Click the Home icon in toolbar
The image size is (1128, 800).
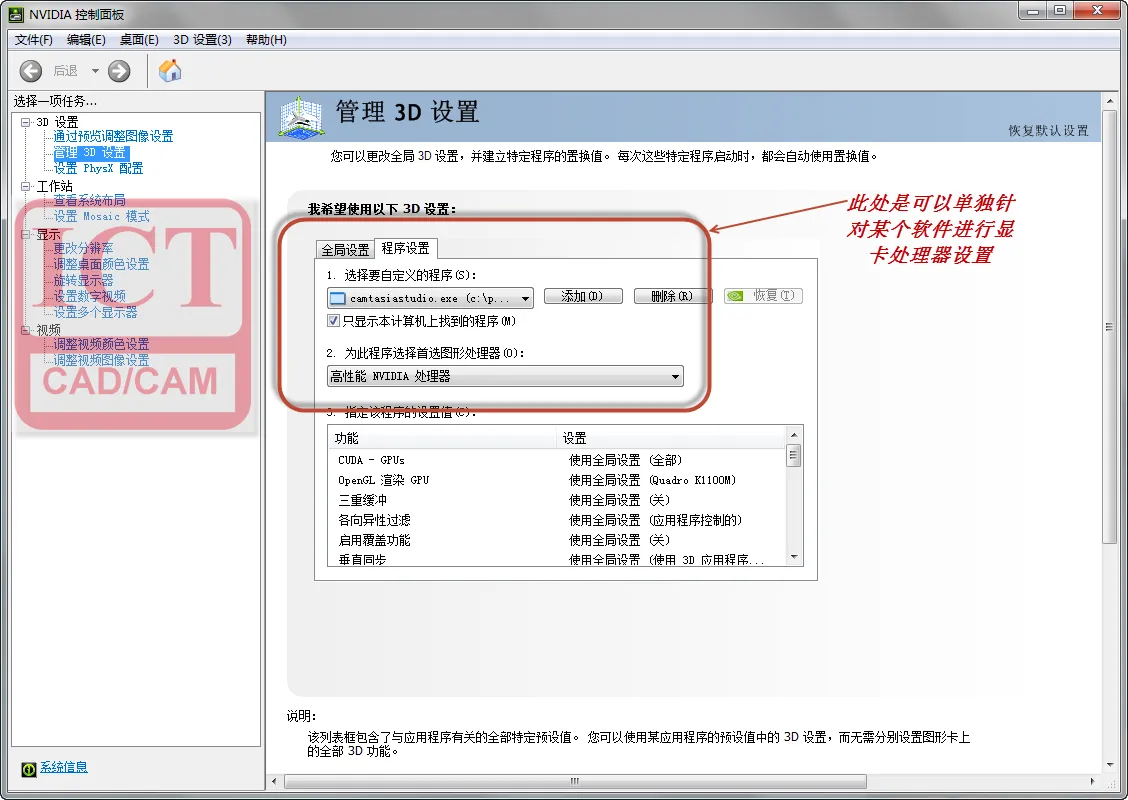point(171,70)
